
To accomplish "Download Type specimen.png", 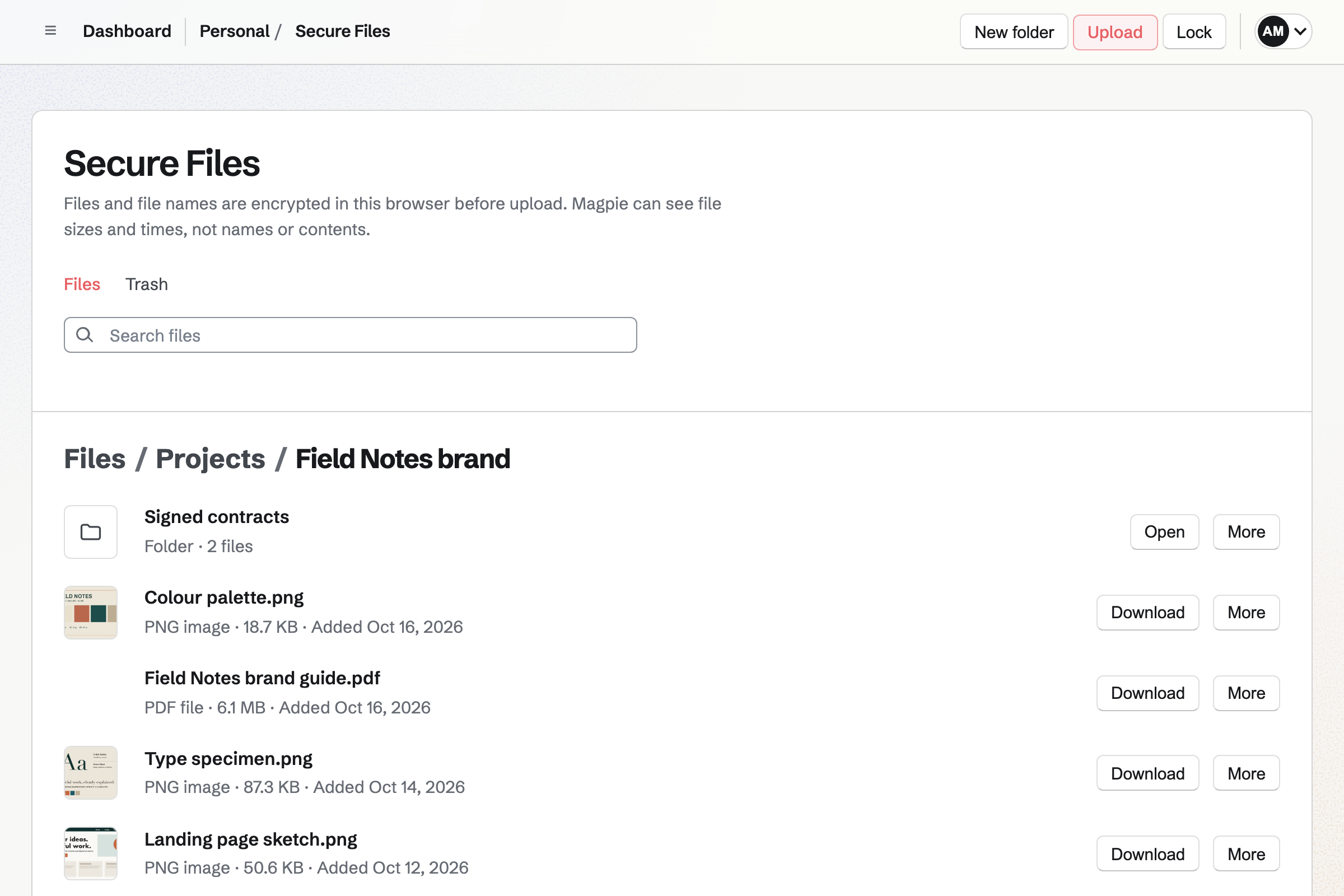I will (x=1147, y=774).
